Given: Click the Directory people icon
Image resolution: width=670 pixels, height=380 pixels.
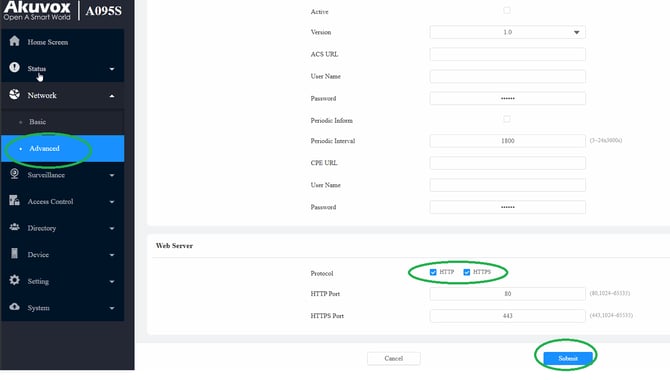Looking at the screenshot, I should tap(15, 227).
